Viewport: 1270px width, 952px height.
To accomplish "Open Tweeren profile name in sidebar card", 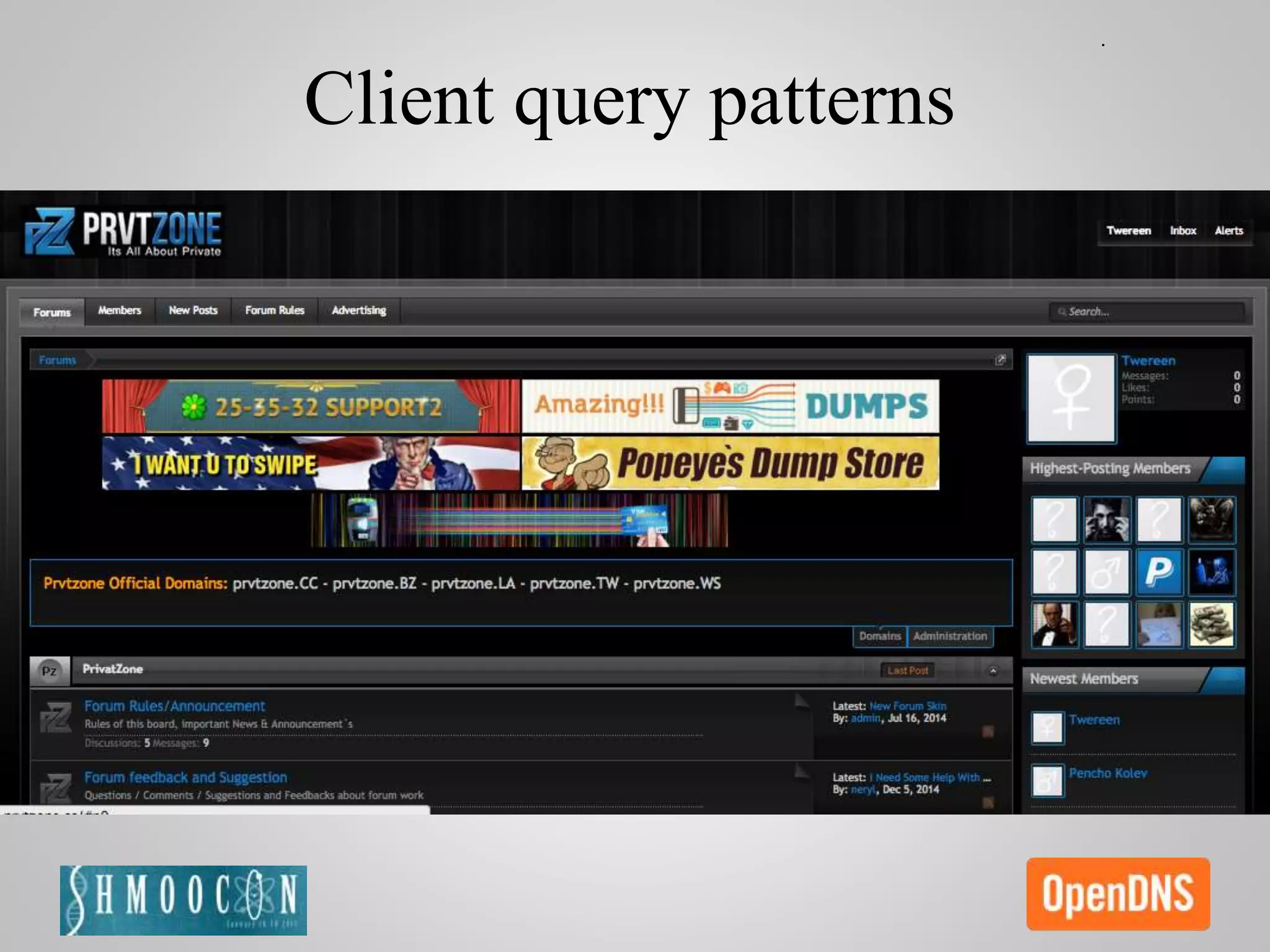I will pyautogui.click(x=1148, y=361).
